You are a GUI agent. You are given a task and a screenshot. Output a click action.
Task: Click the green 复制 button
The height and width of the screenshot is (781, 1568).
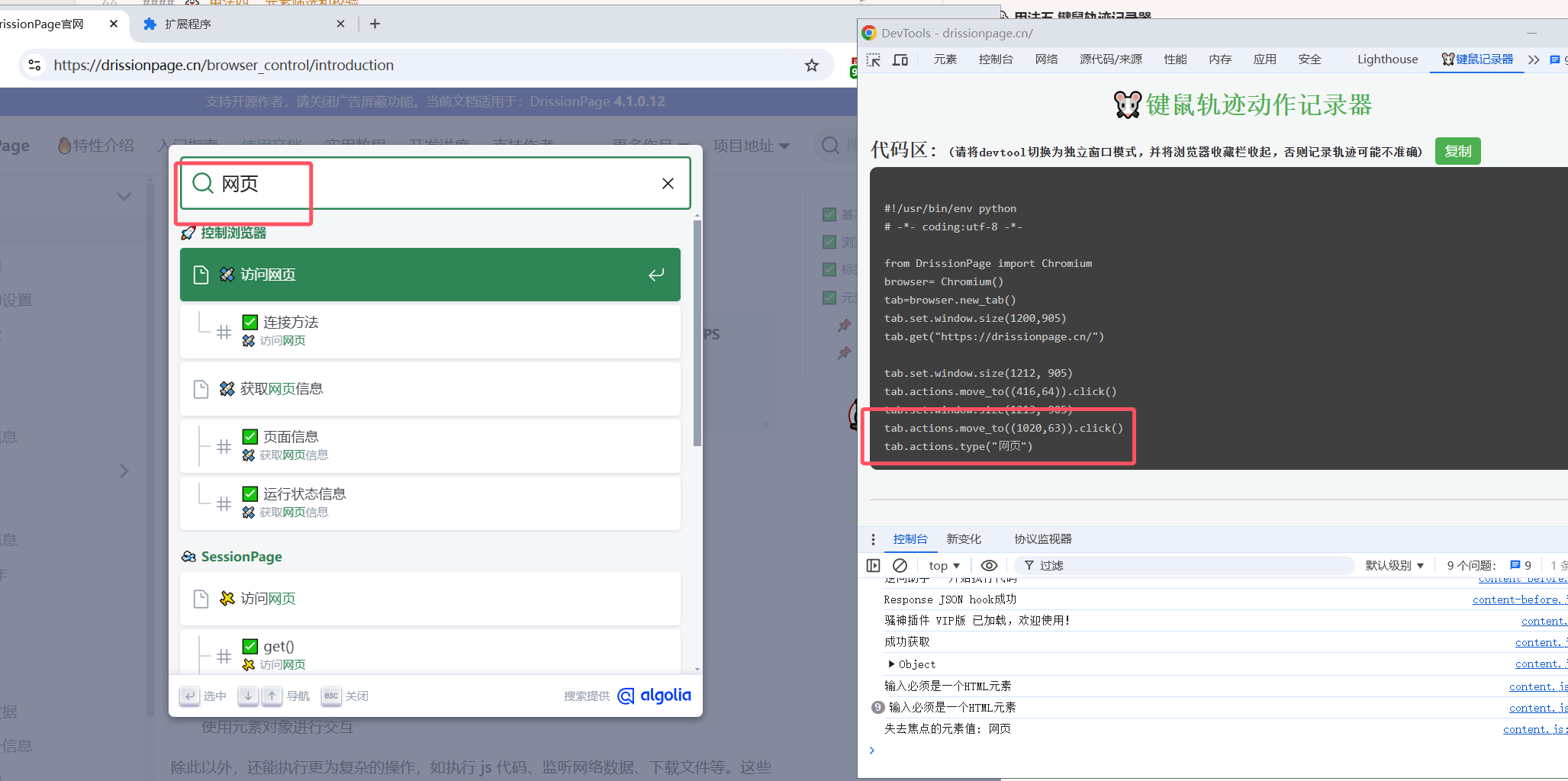[1458, 151]
